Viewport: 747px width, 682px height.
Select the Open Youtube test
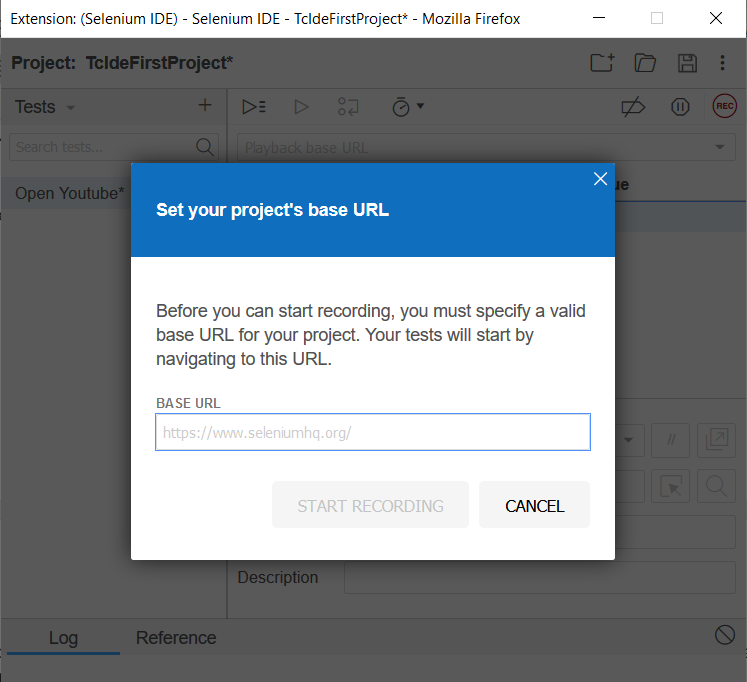point(70,193)
